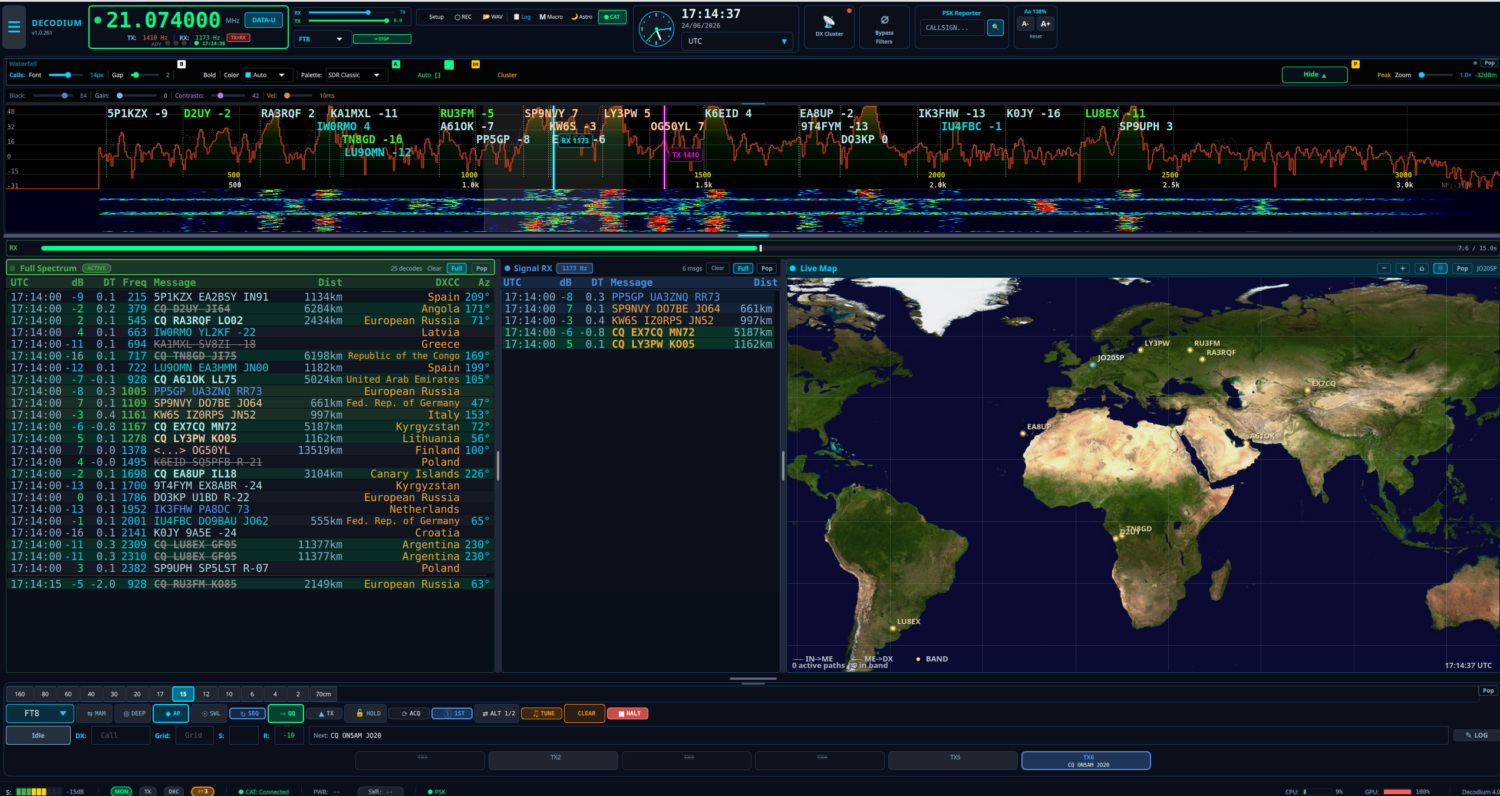1500x796 pixels.
Task: Hide the waterfall controls with Hide button
Action: 1314,75
